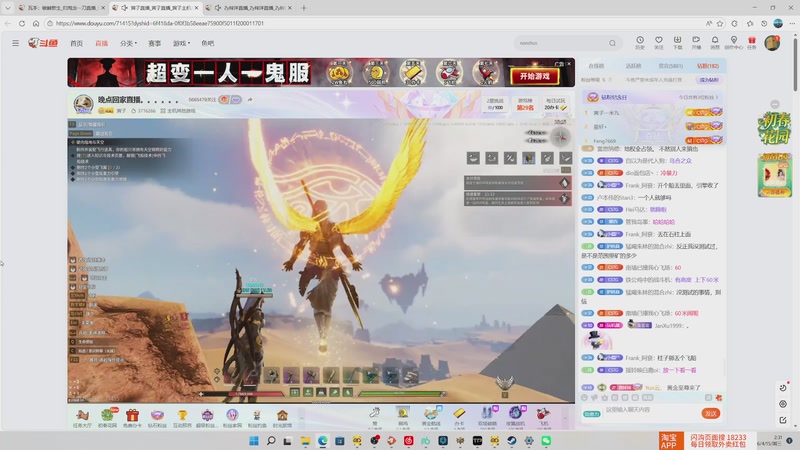Open the hamburger menu beside Douyu logo
Screen dimensions: 800x450
[x=15, y=43]
